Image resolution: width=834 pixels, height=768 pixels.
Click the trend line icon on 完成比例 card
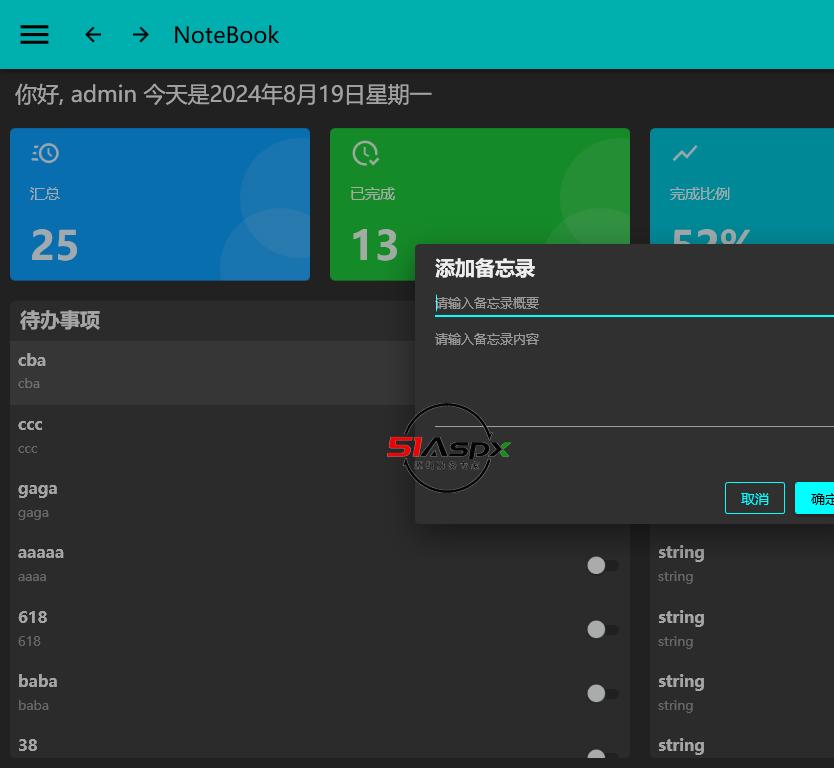point(685,153)
